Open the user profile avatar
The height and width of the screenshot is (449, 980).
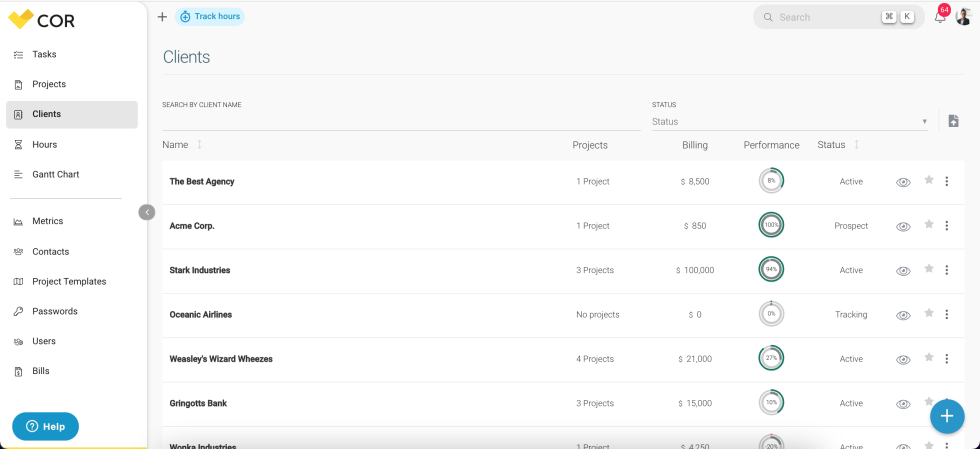click(x=963, y=17)
